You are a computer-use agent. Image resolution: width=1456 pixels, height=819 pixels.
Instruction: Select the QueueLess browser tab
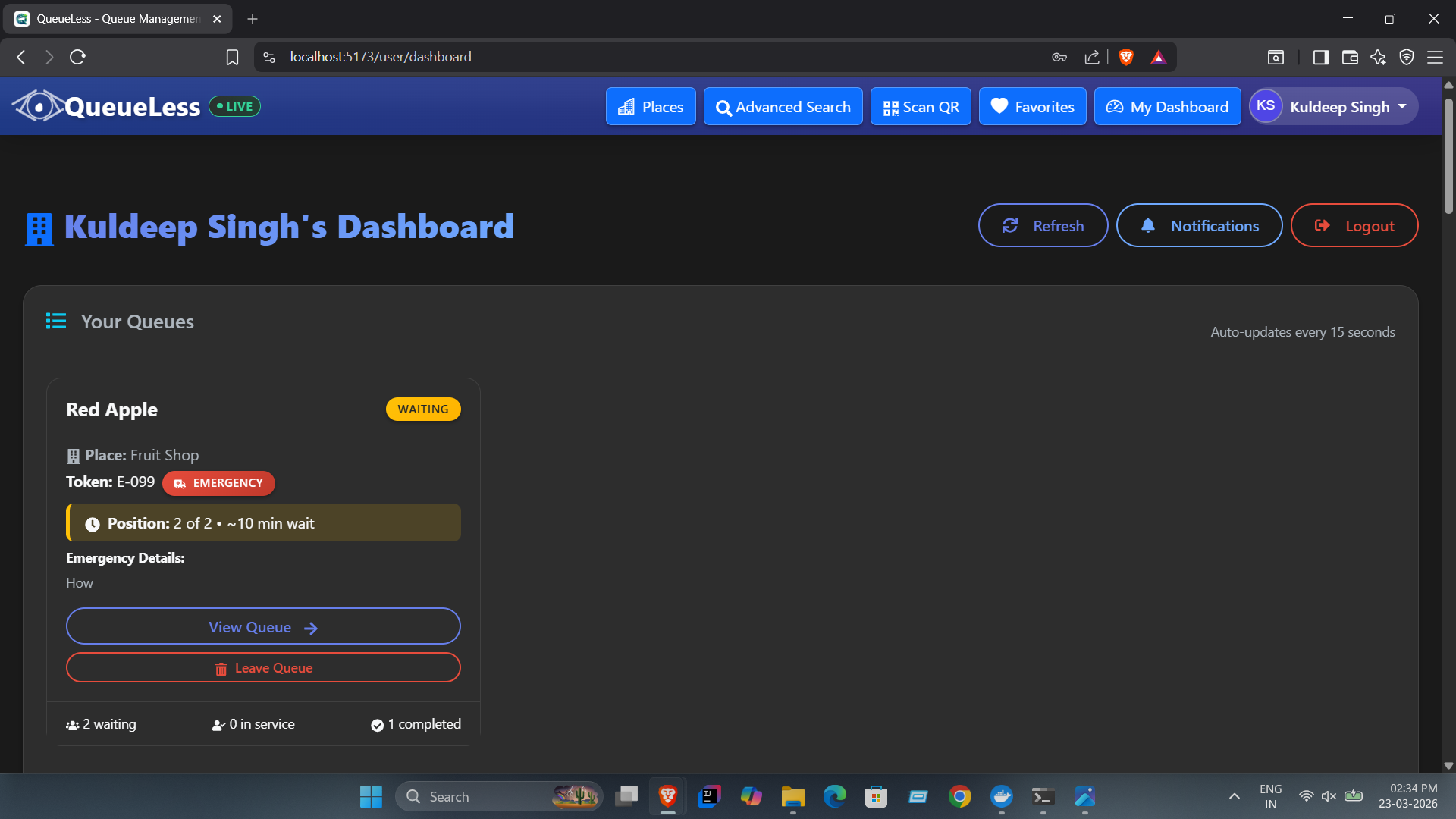pos(118,19)
